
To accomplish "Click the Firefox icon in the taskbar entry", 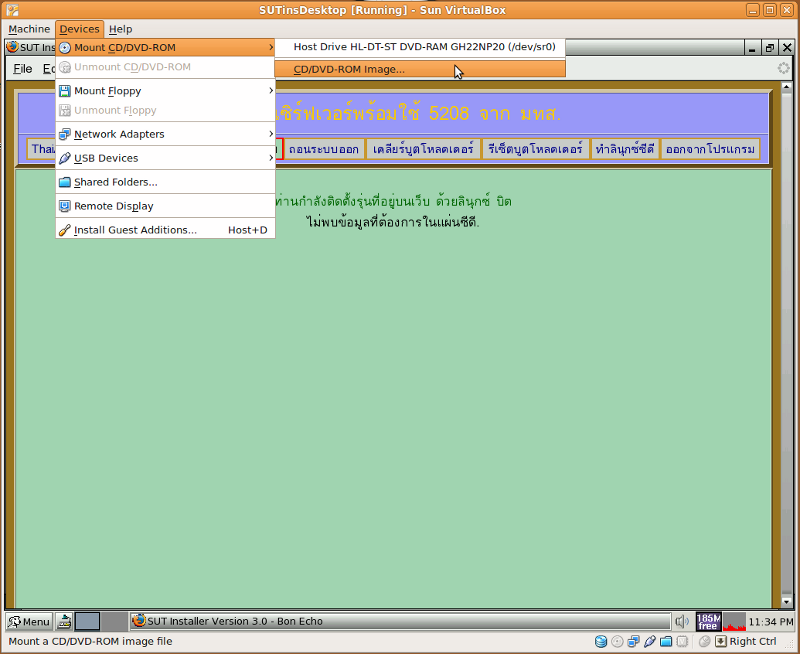I will (138, 621).
